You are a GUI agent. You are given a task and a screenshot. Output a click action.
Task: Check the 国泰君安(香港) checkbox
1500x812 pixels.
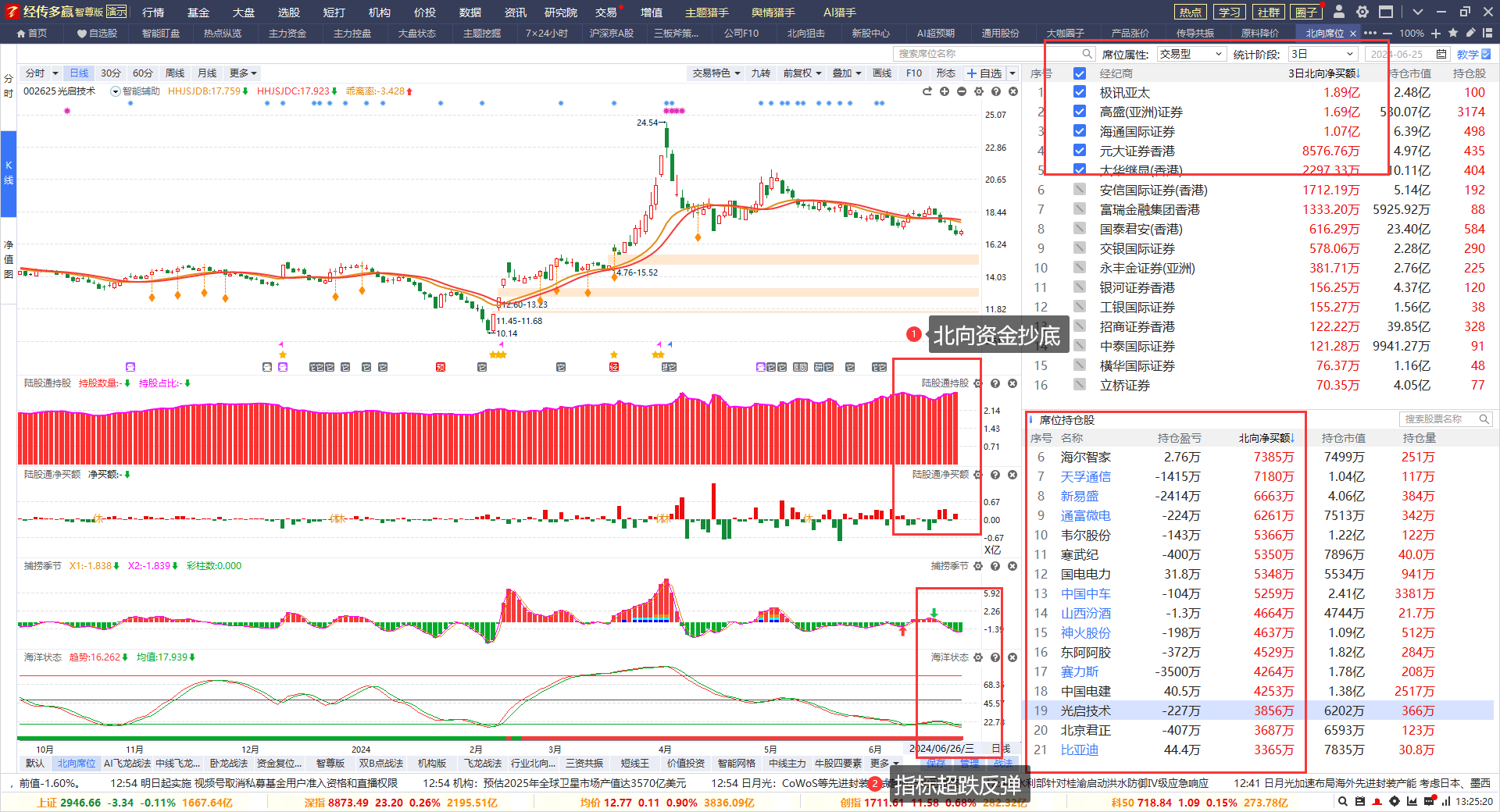point(1080,229)
